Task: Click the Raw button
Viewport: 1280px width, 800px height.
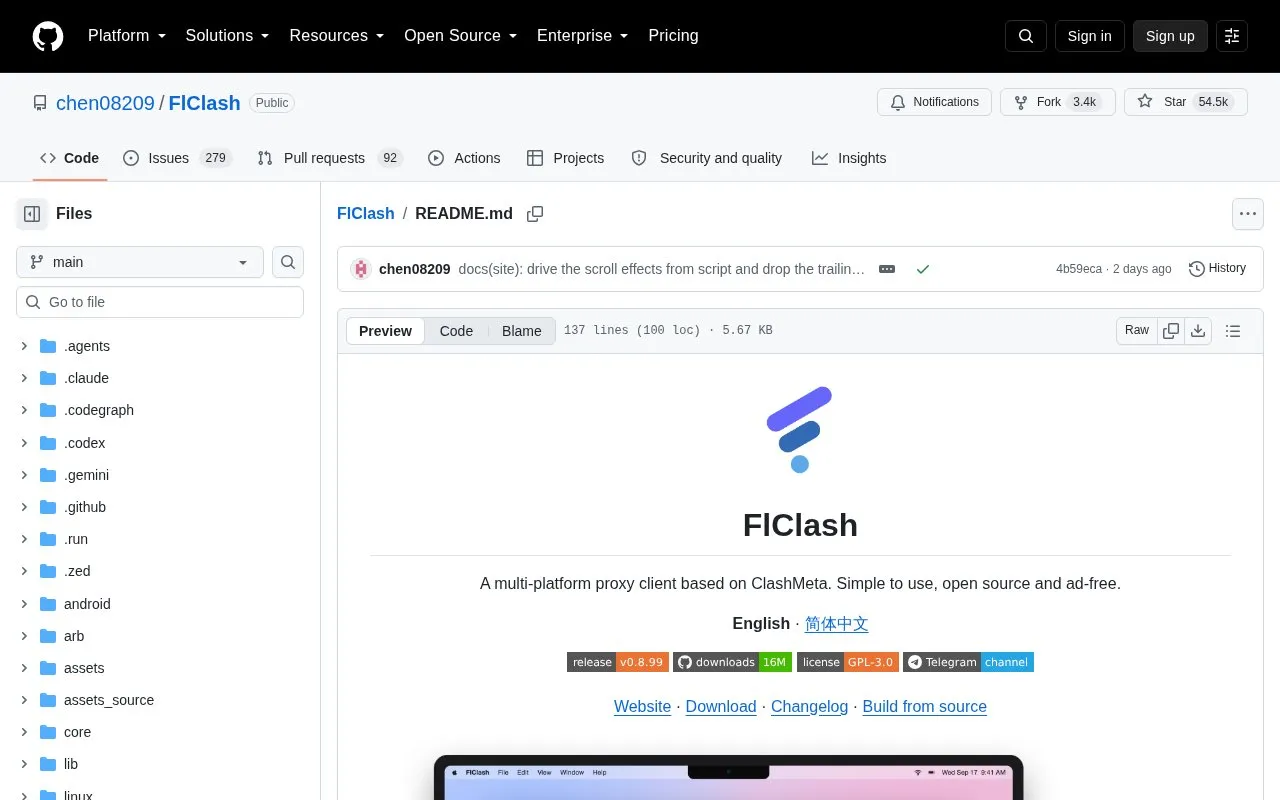Action: (x=1137, y=331)
